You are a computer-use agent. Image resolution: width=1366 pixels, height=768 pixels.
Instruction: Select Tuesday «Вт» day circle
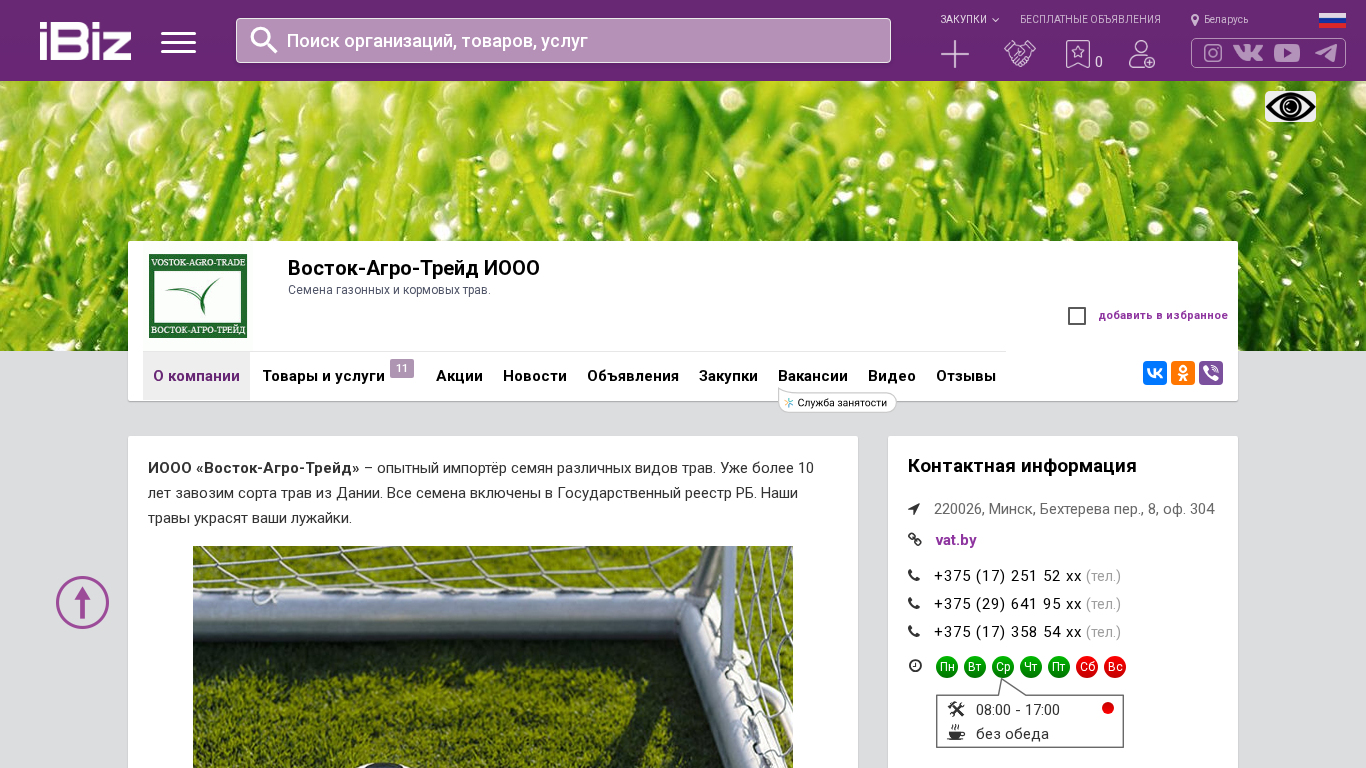tap(975, 667)
